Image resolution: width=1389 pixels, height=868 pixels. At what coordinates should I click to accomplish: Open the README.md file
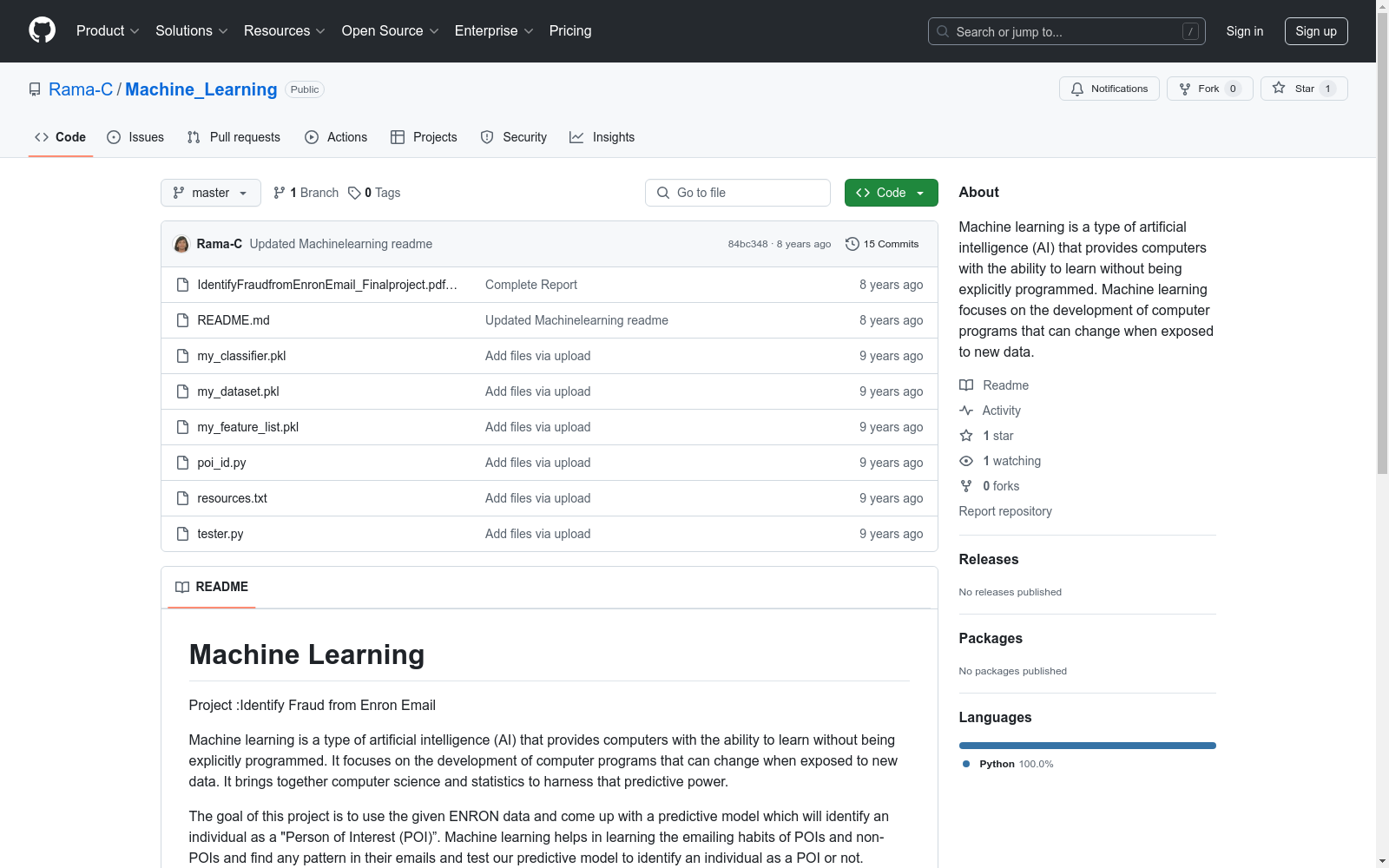click(234, 320)
